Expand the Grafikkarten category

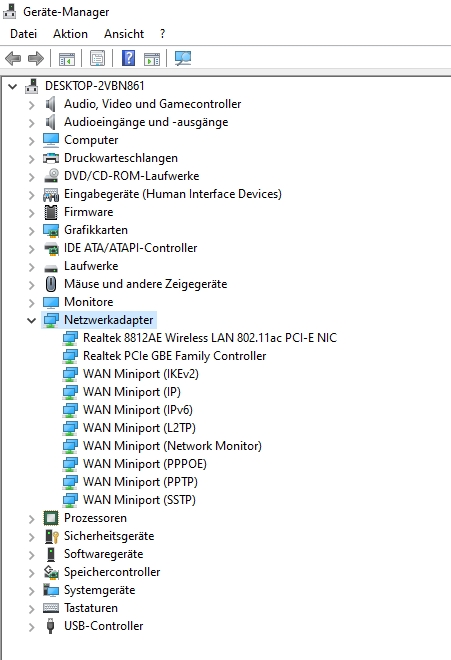coord(31,231)
